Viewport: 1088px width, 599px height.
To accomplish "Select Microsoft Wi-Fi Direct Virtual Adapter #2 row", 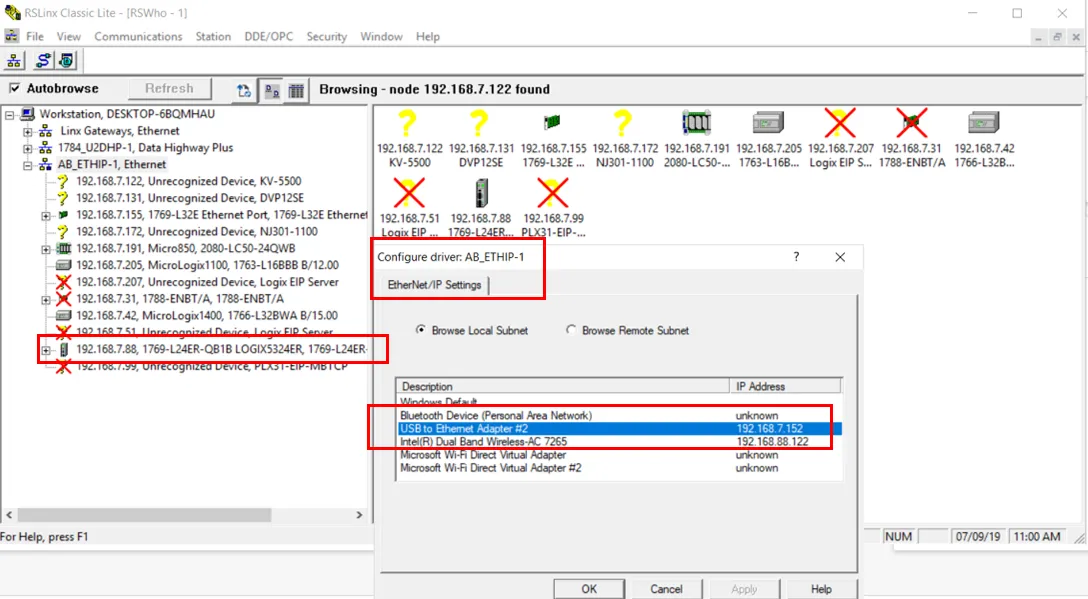I will pyautogui.click(x=620, y=468).
